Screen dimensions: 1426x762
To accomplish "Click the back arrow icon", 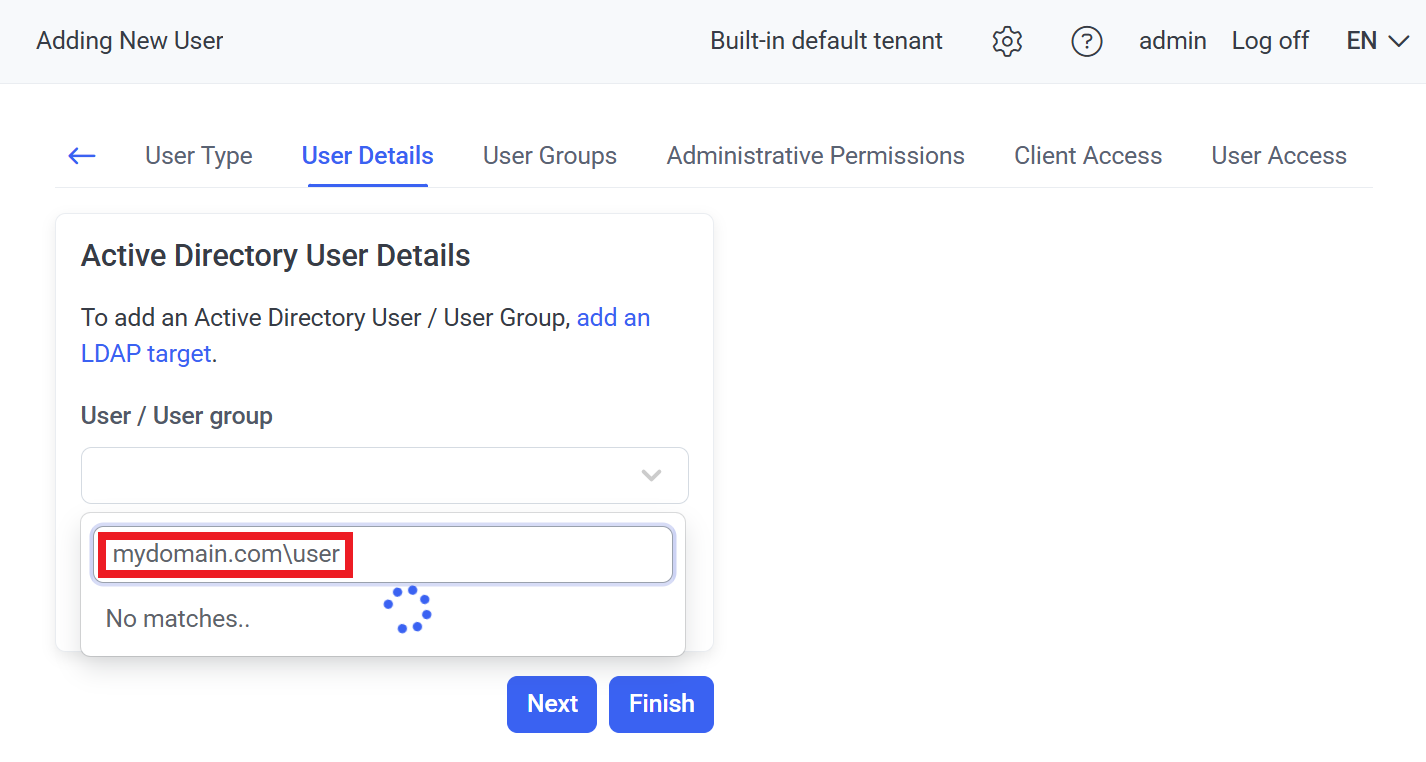I will point(81,156).
